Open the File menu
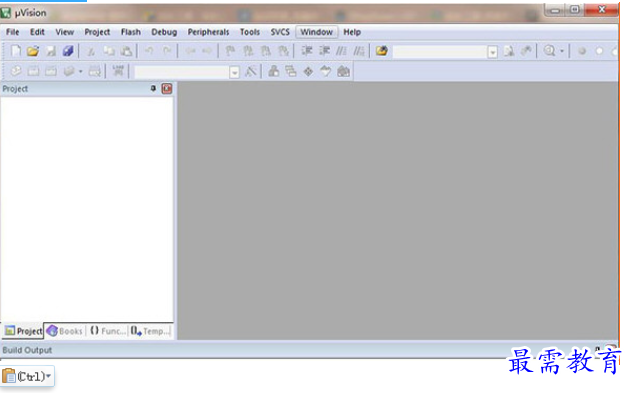Image resolution: width=630 pixels, height=393 pixels. point(12,32)
